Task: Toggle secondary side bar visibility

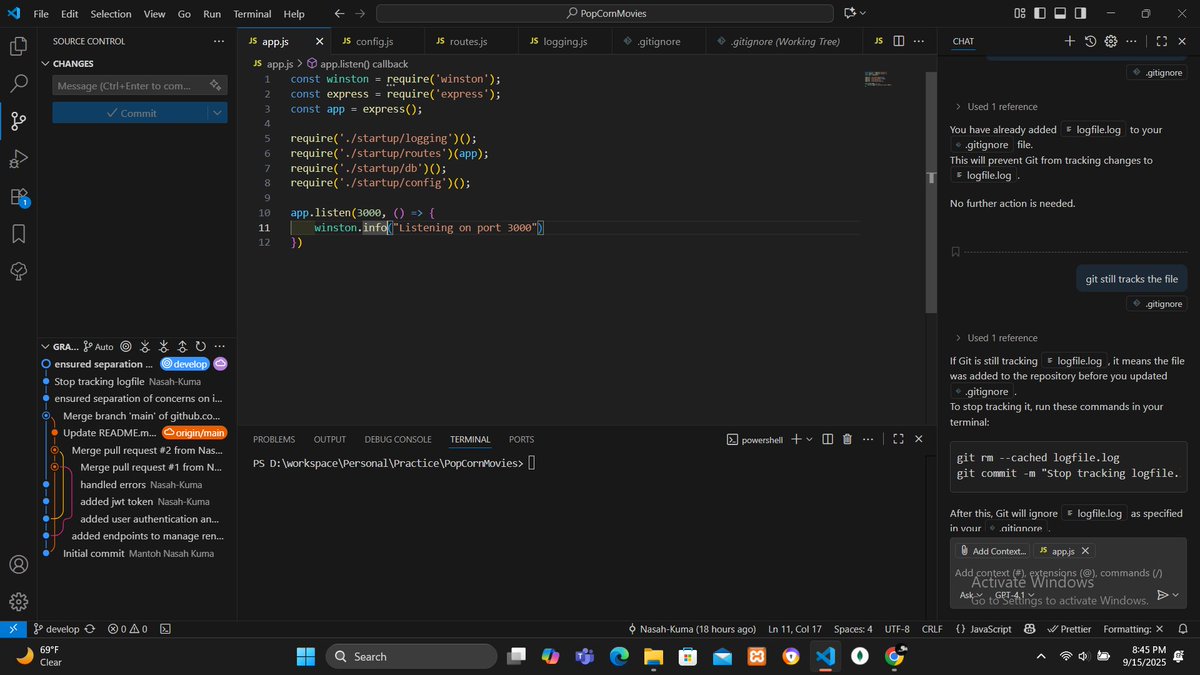Action: [1080, 14]
